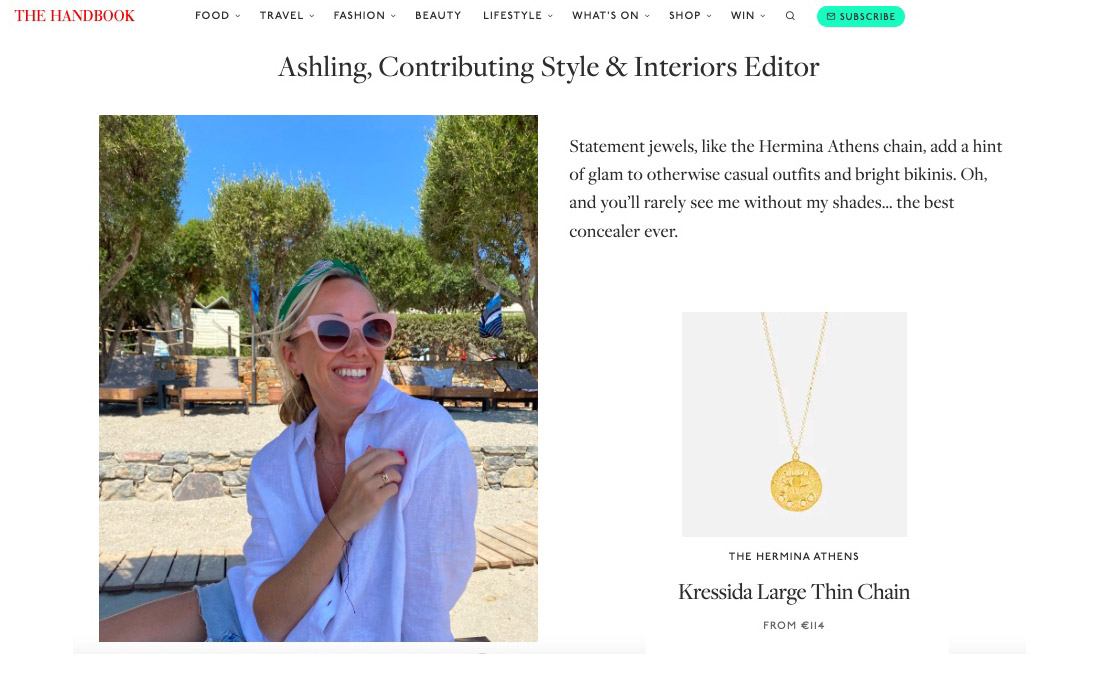This screenshot has height=688, width=1100.
Task: Open the Beauty section
Action: point(438,16)
